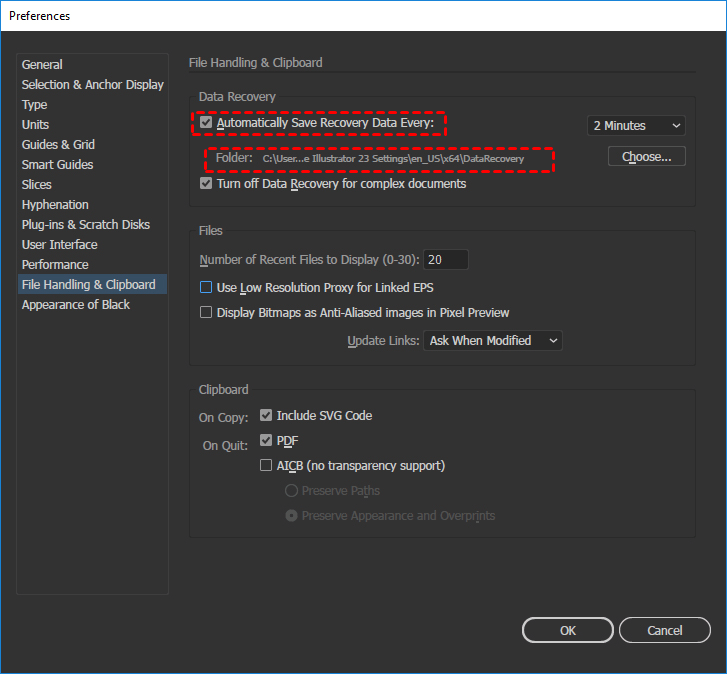Disable Turn off Data Recovery for complex documents
This screenshot has height=674, width=727.
[x=207, y=184]
